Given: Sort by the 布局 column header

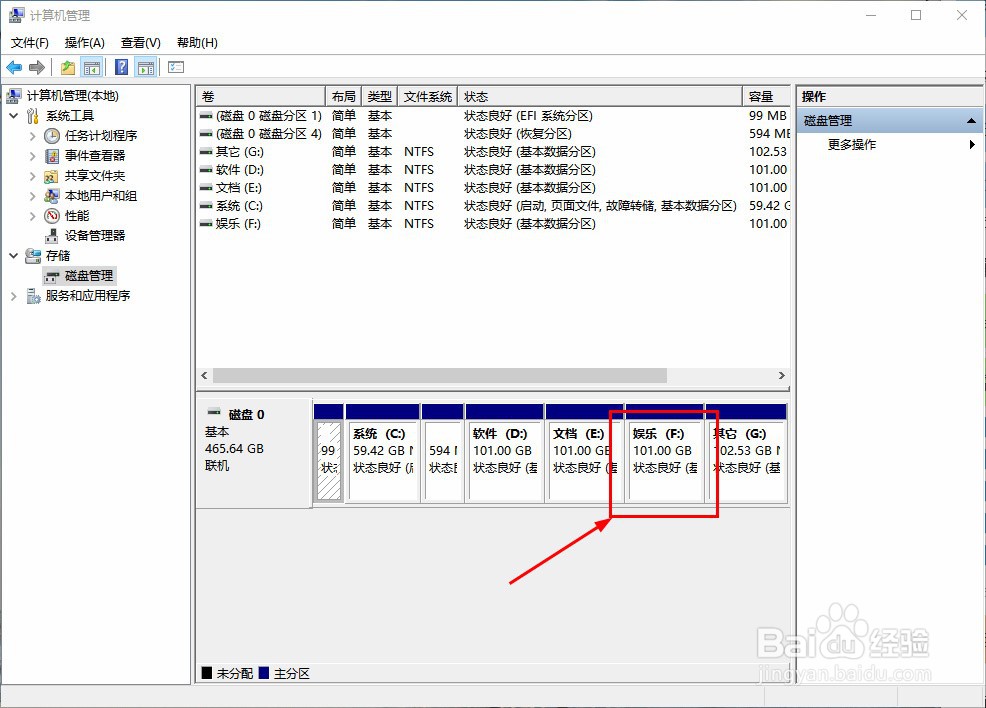Looking at the screenshot, I should tap(343, 97).
